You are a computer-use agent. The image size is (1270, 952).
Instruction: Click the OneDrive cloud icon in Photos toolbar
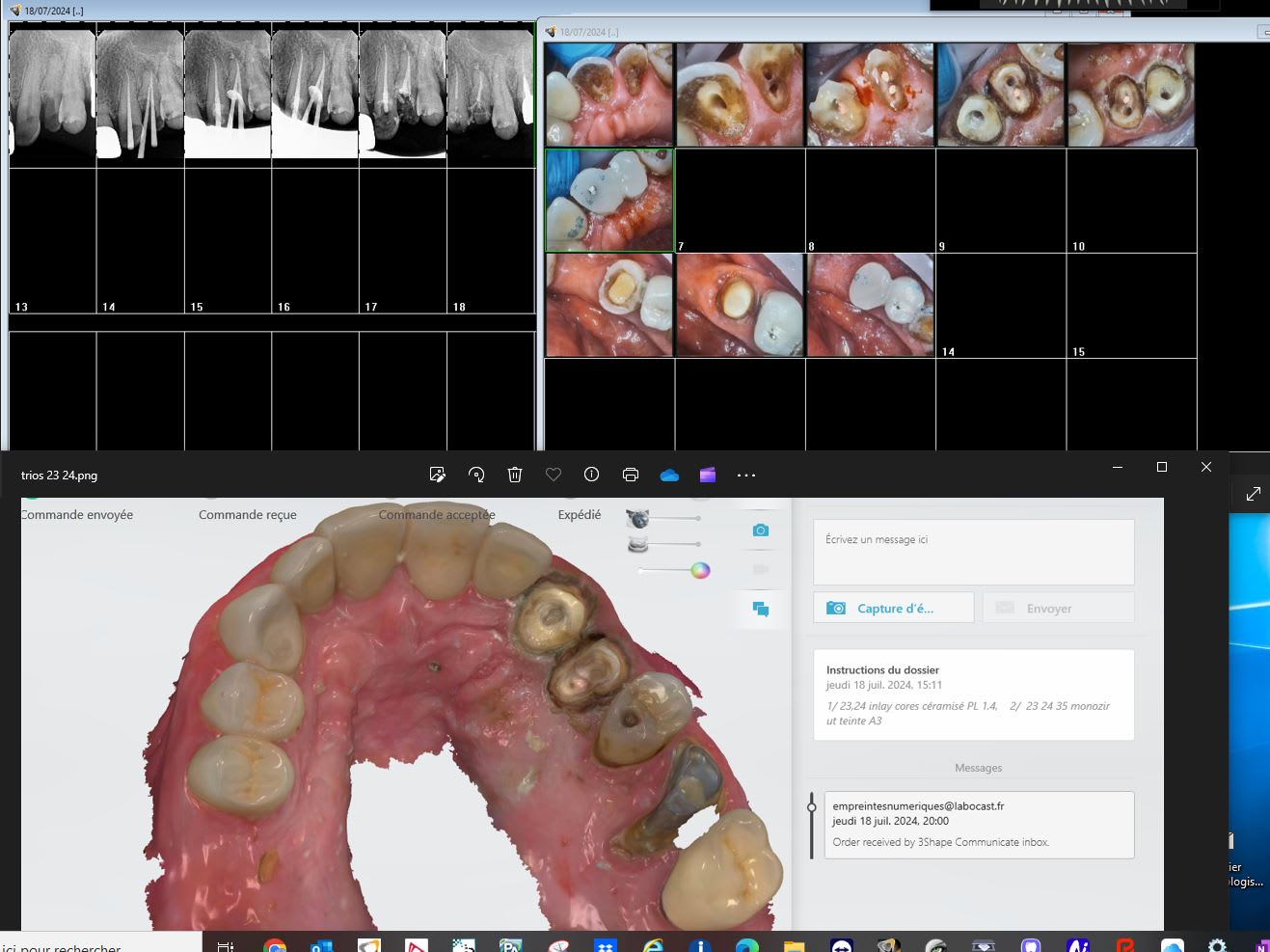click(x=669, y=475)
